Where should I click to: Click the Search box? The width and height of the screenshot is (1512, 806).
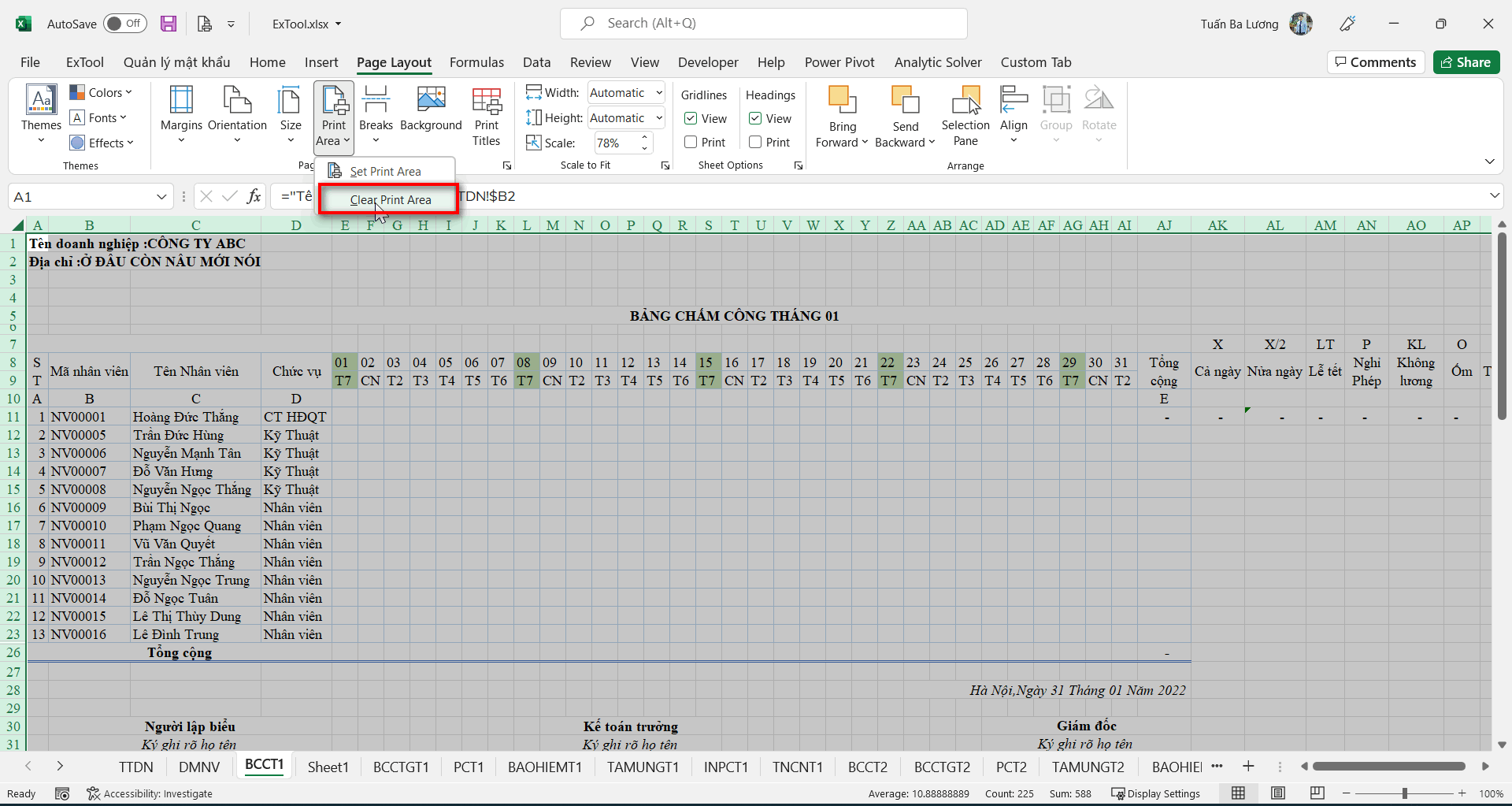763,24
